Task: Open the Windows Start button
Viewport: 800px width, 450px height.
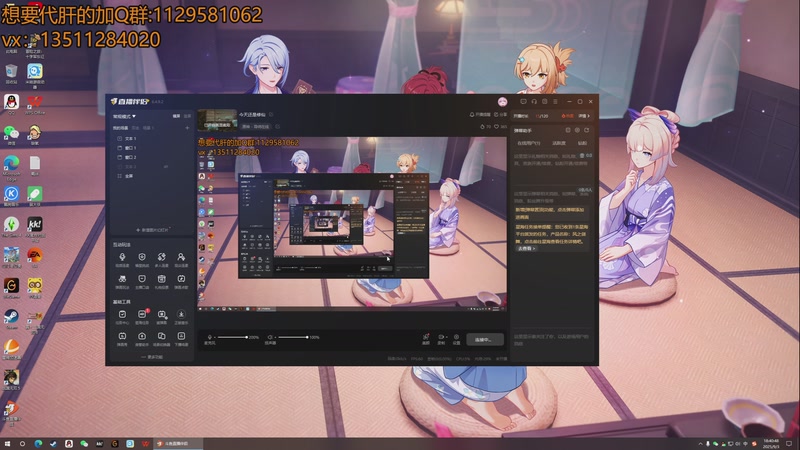Action: tap(7, 444)
